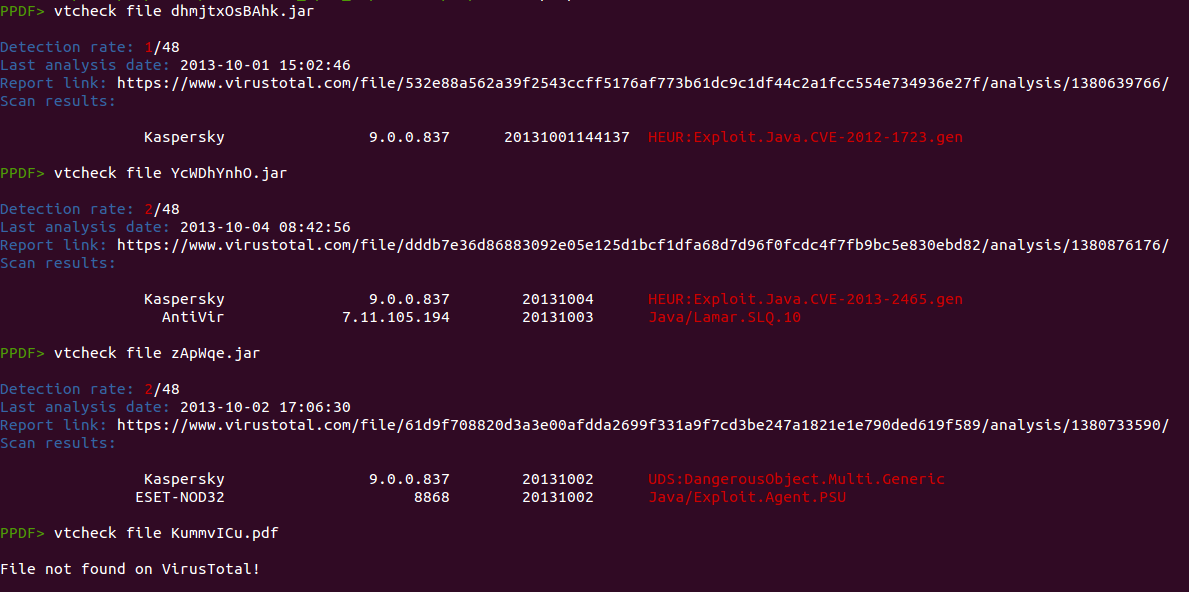
Task: Click the 1/48 detection rate value
Action: 162,47
